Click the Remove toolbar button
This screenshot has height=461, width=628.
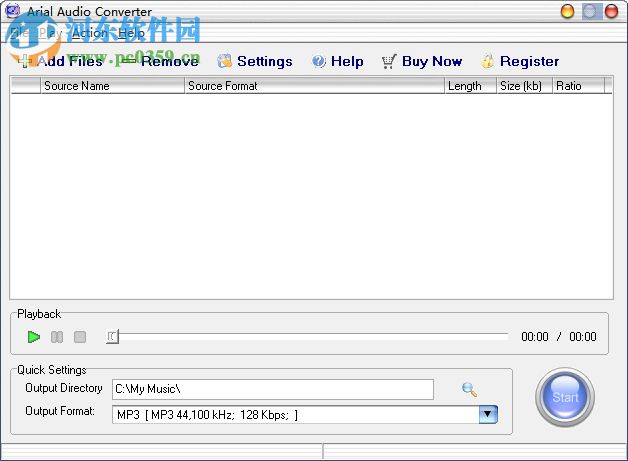point(160,61)
